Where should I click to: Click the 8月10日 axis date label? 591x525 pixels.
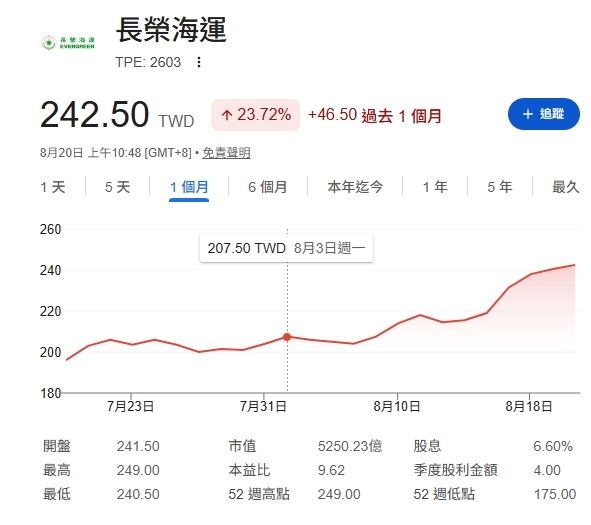point(397,406)
